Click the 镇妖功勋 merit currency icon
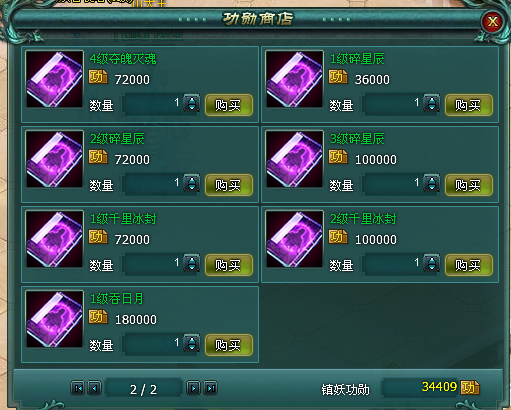 click(x=470, y=387)
